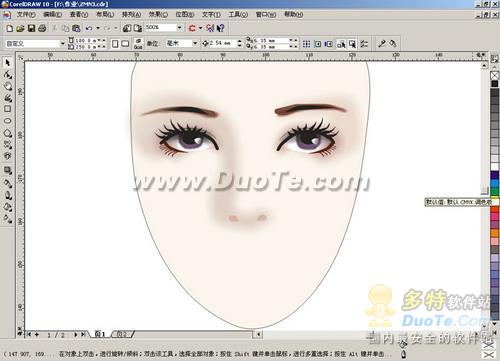Open the File menu
This screenshot has height=361, width=500.
pos(26,14)
